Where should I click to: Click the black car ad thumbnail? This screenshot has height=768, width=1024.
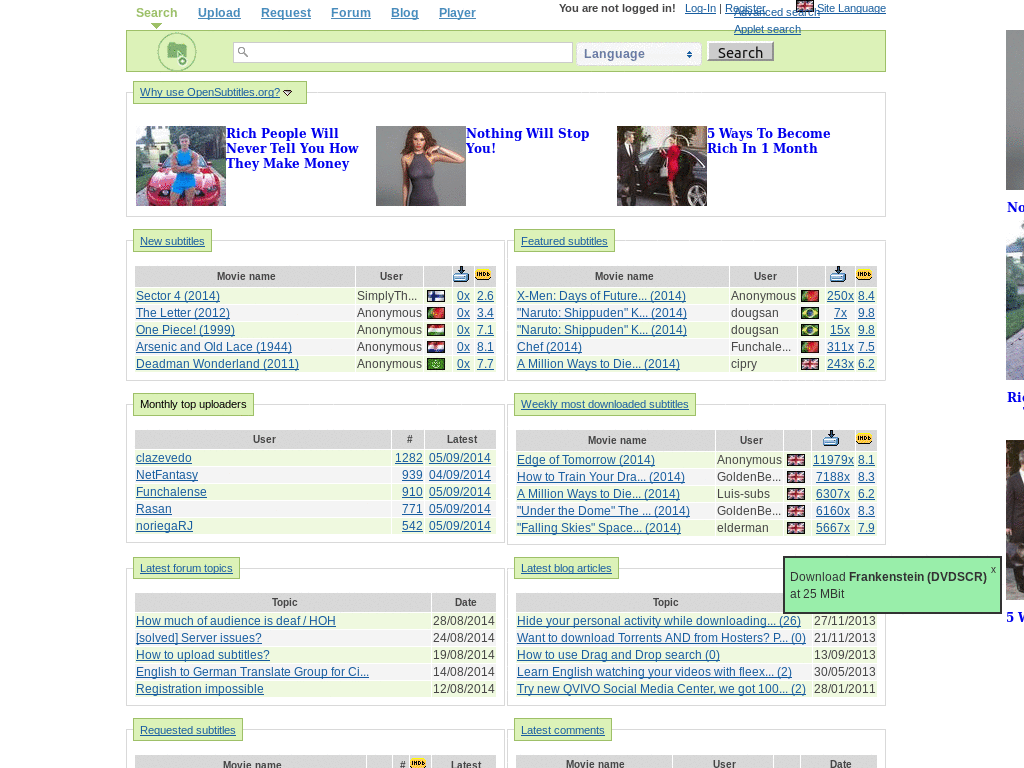coord(662,166)
